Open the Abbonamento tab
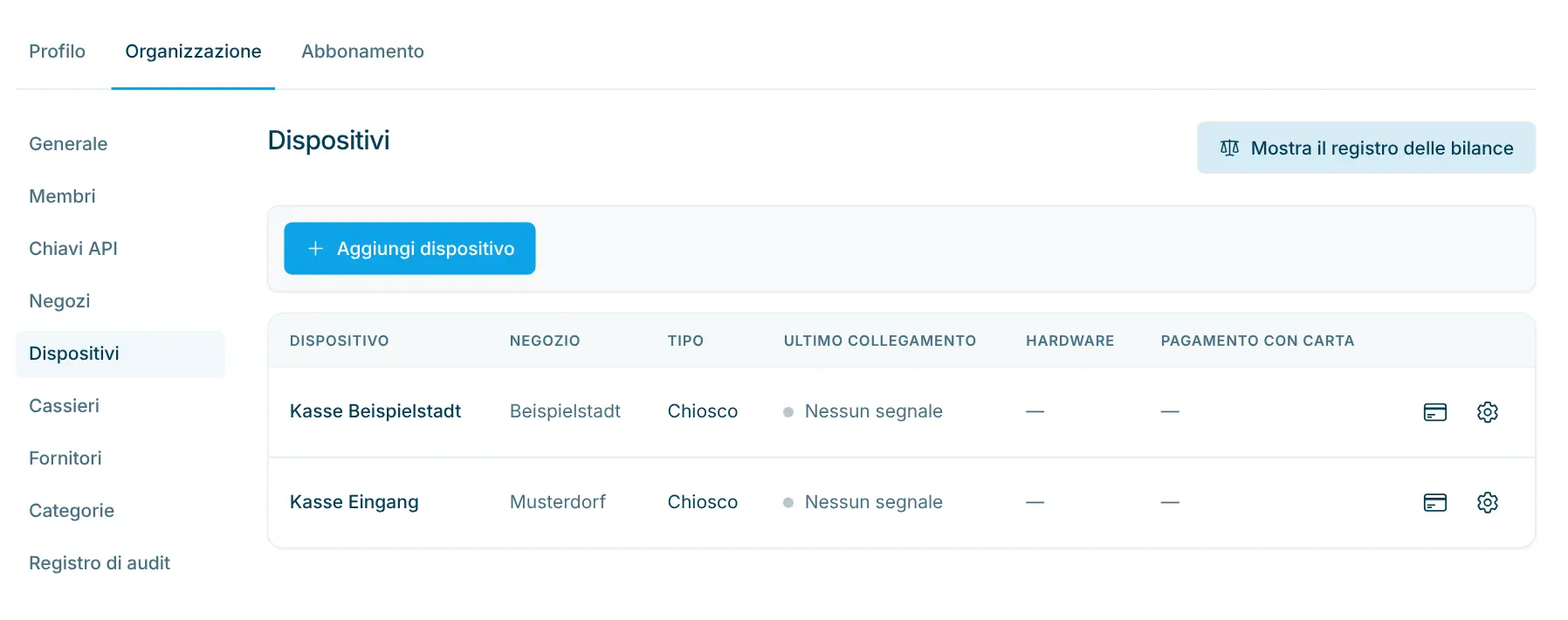 pyautogui.click(x=362, y=52)
